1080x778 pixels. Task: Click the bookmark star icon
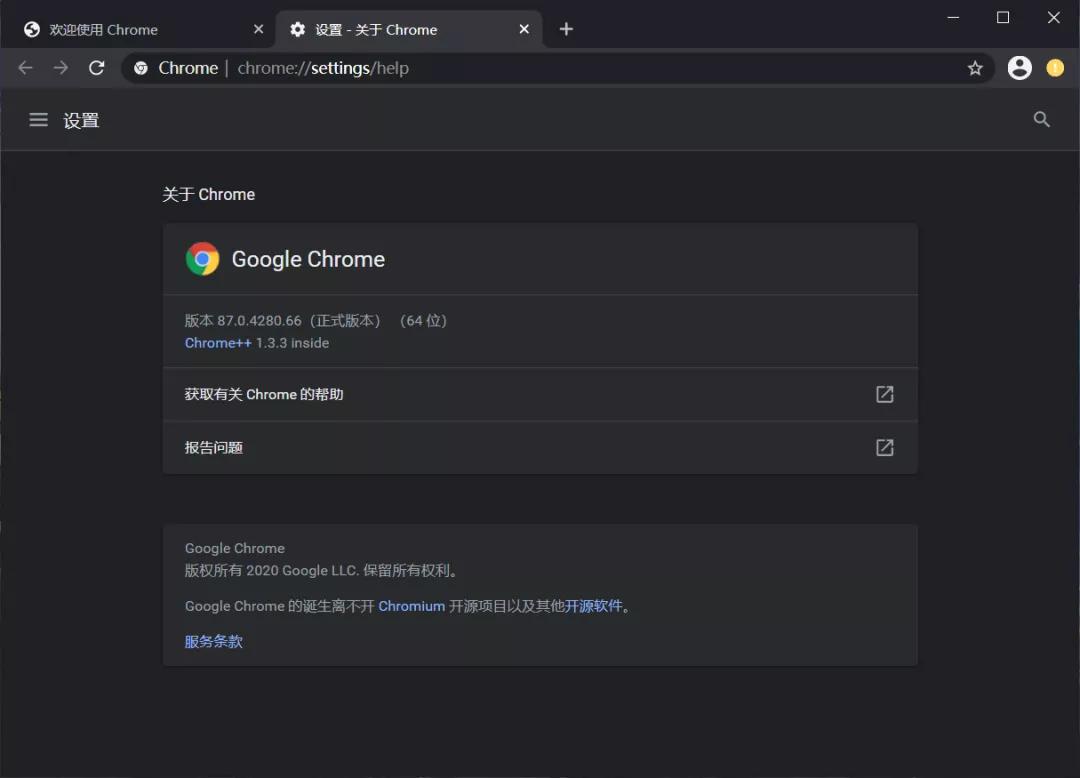click(975, 67)
